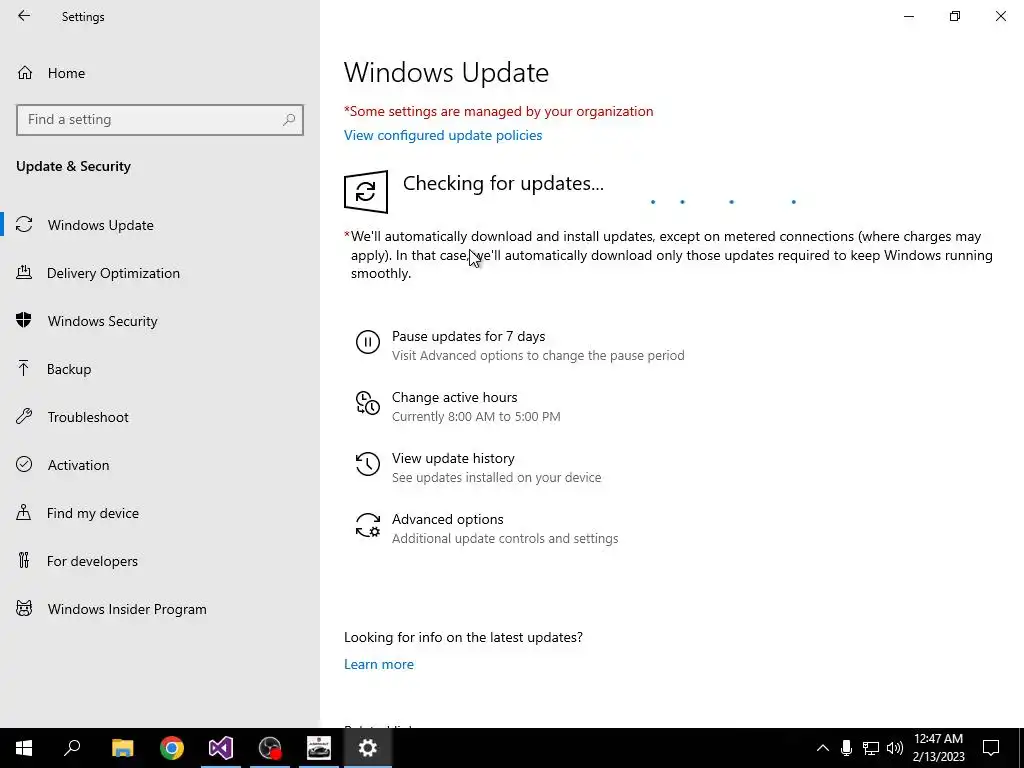Click the Find my device person icon
This screenshot has width=1024, height=768.
pyautogui.click(x=24, y=512)
